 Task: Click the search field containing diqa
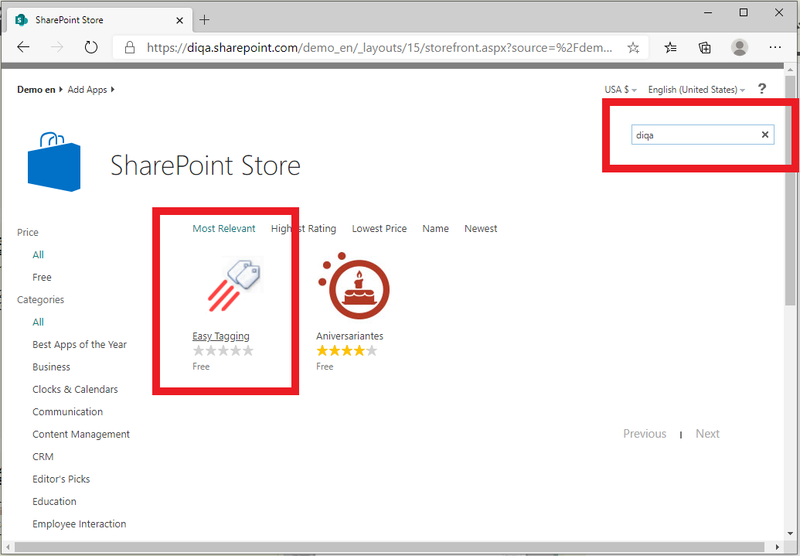pos(694,135)
